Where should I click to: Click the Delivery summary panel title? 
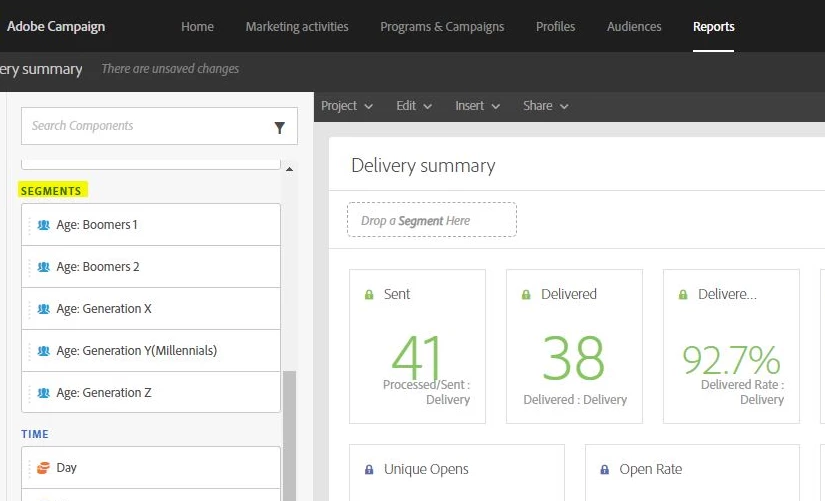[423, 166]
